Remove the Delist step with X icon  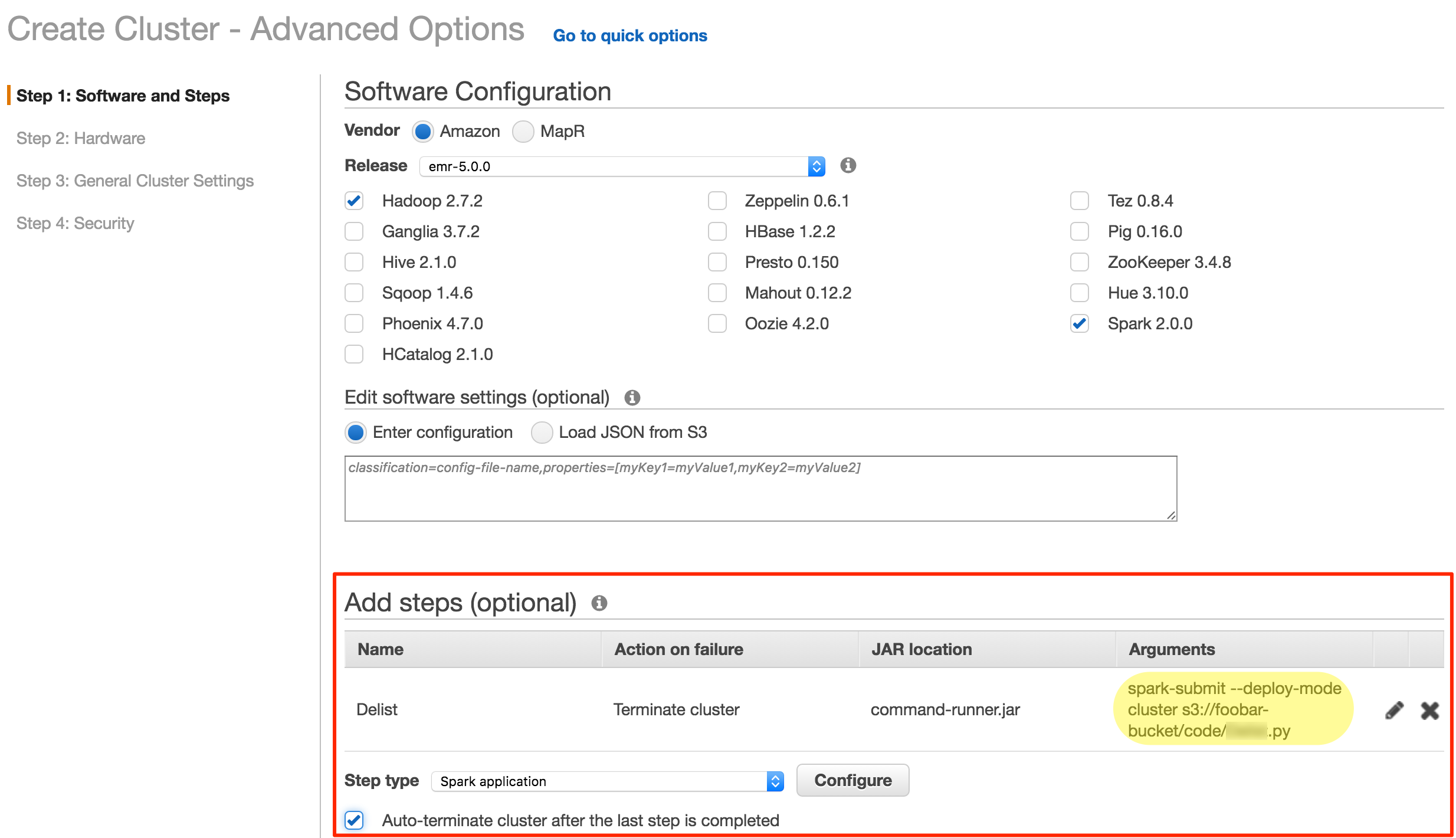point(1429,710)
